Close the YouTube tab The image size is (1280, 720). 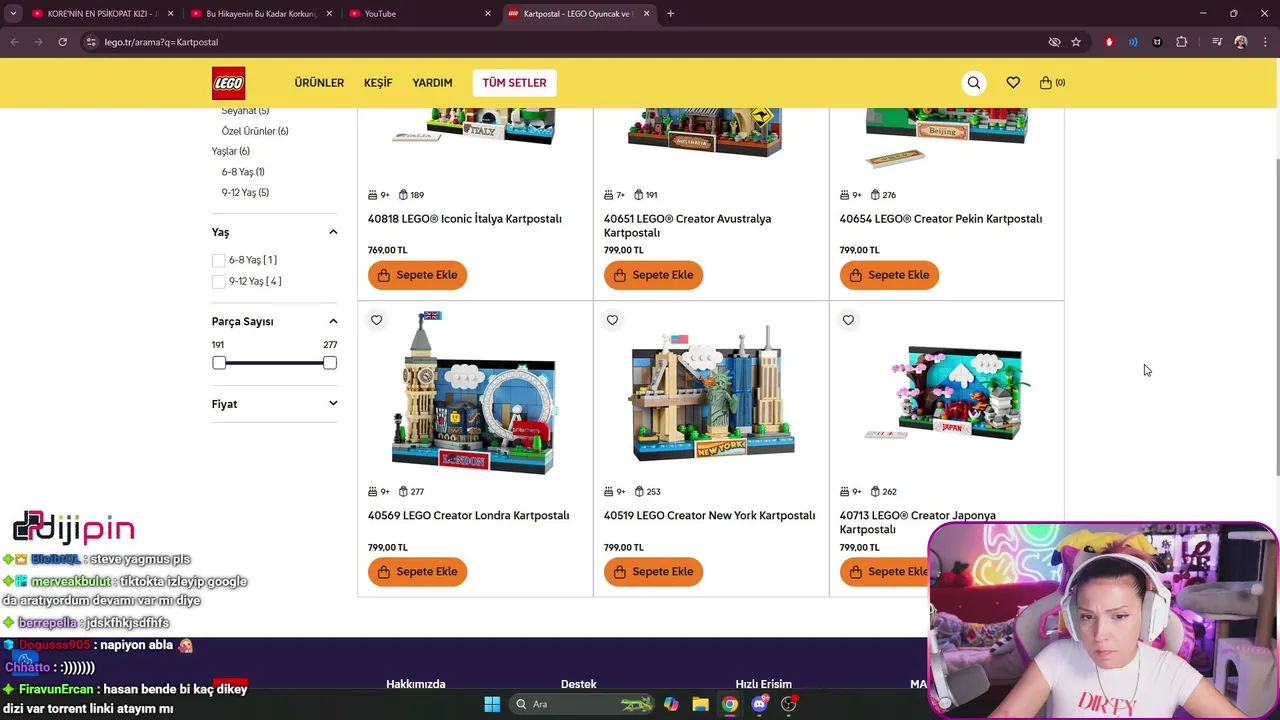click(x=488, y=13)
